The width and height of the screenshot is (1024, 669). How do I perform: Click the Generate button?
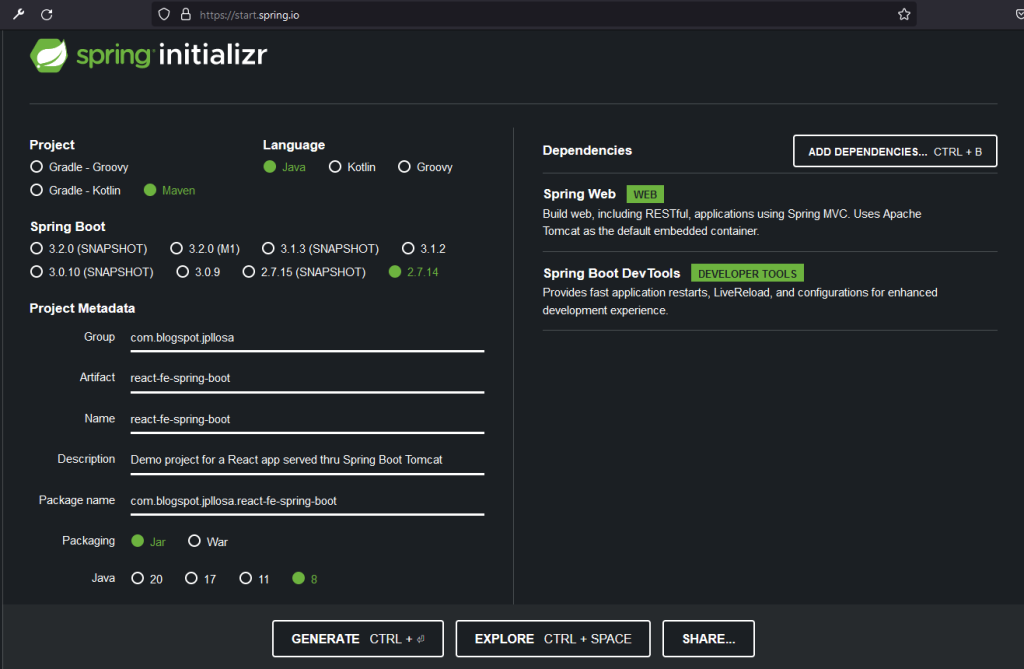click(x=359, y=638)
